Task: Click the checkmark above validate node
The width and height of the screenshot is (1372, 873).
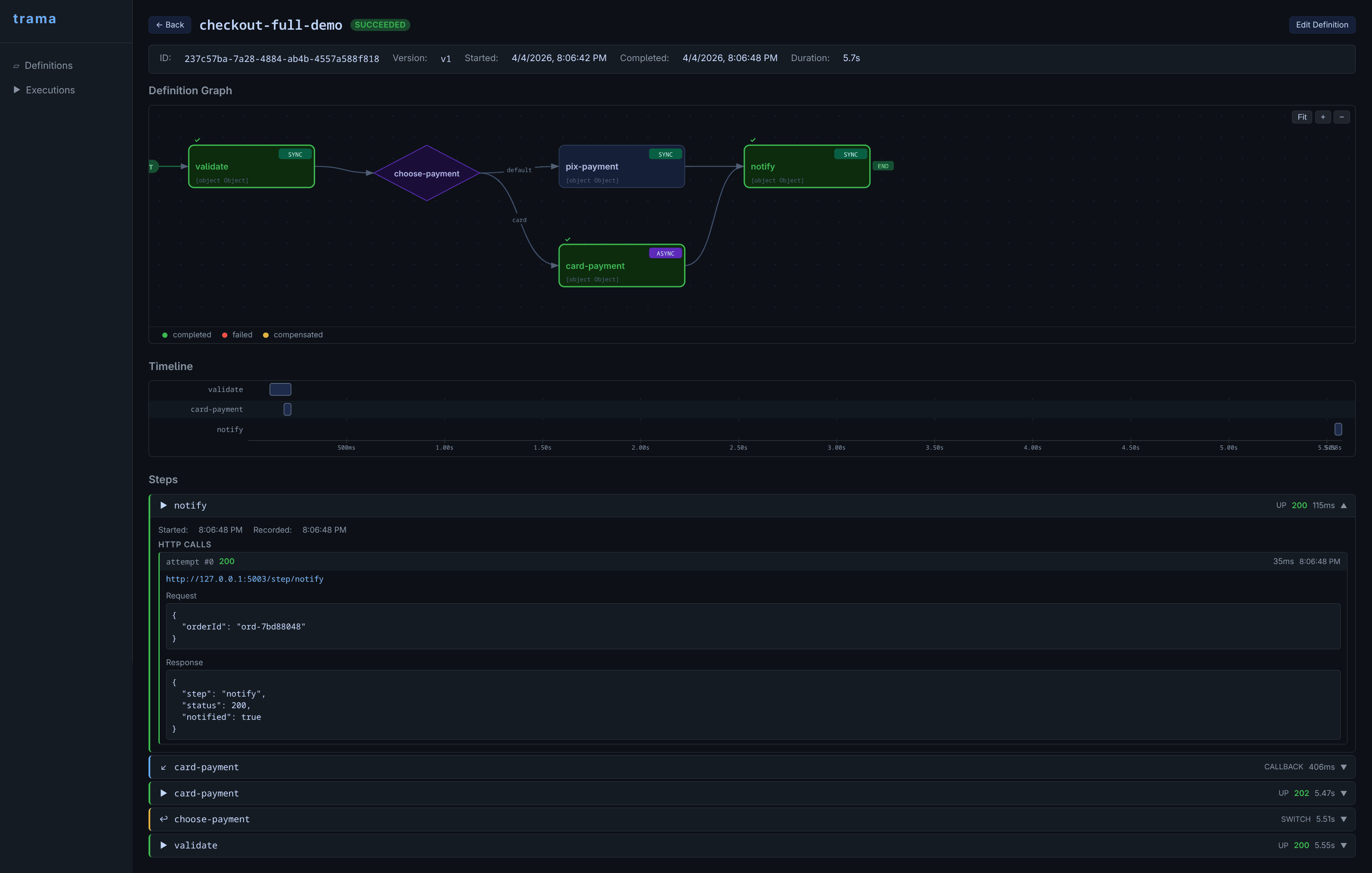Action: coord(197,140)
